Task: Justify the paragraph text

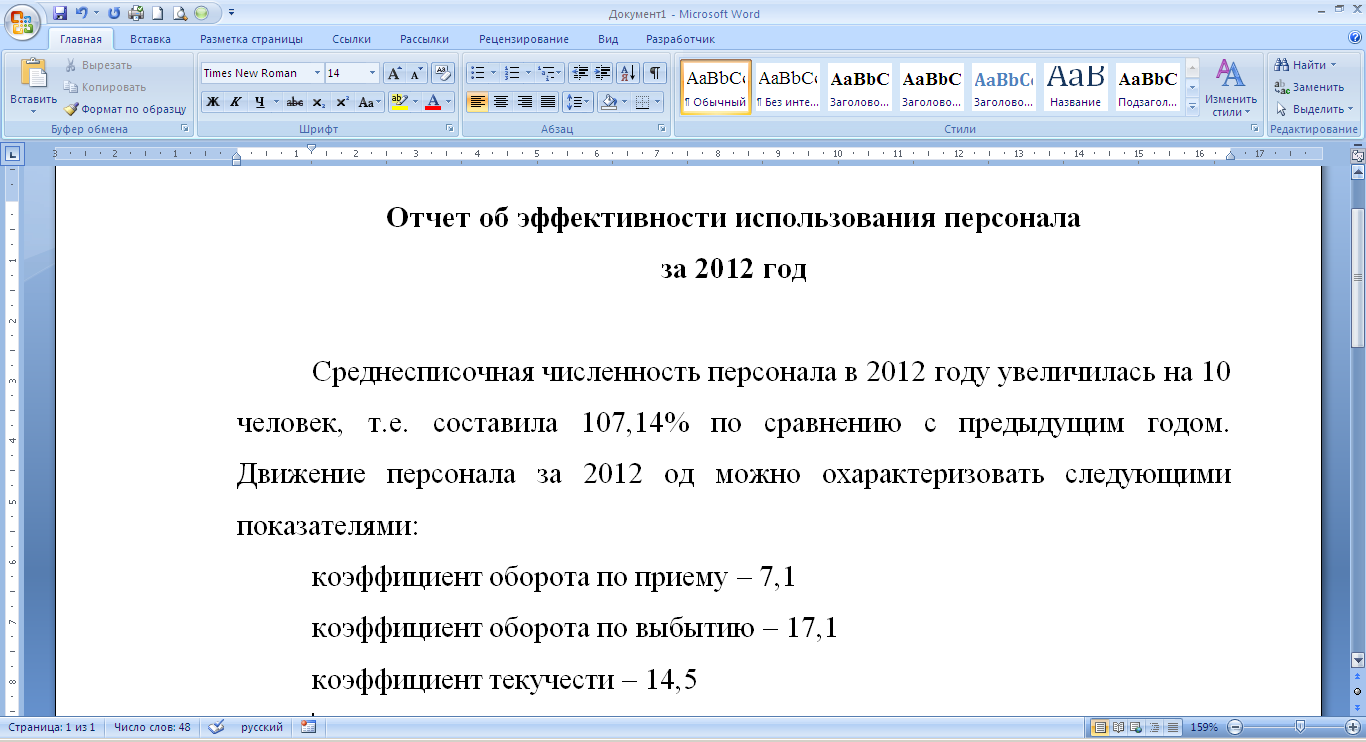Action: (x=548, y=102)
